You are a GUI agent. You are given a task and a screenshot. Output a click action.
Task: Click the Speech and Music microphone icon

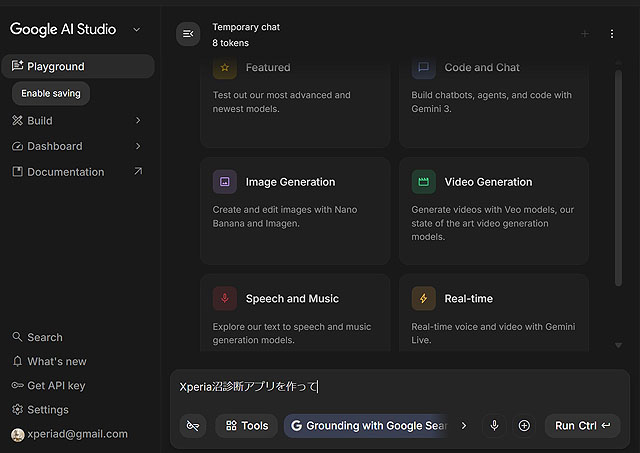pos(225,298)
